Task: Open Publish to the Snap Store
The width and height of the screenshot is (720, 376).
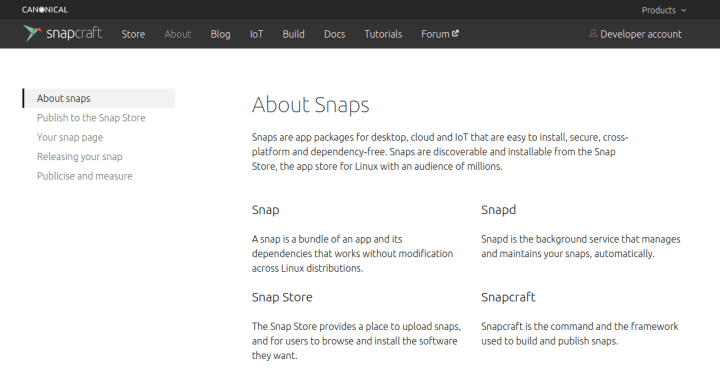Action: click(91, 118)
